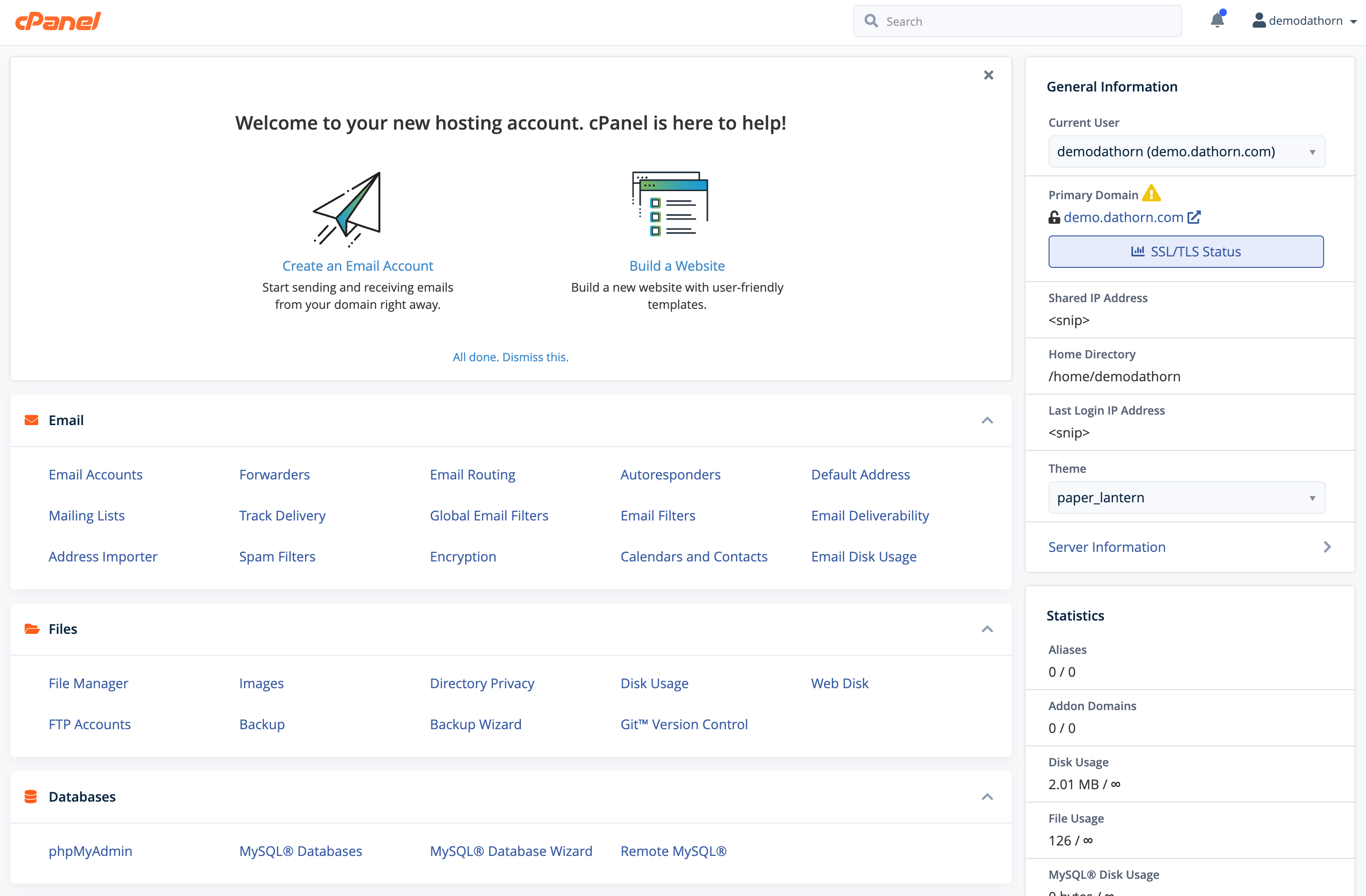Click the website template illustration
The height and width of the screenshot is (896, 1366).
click(670, 203)
